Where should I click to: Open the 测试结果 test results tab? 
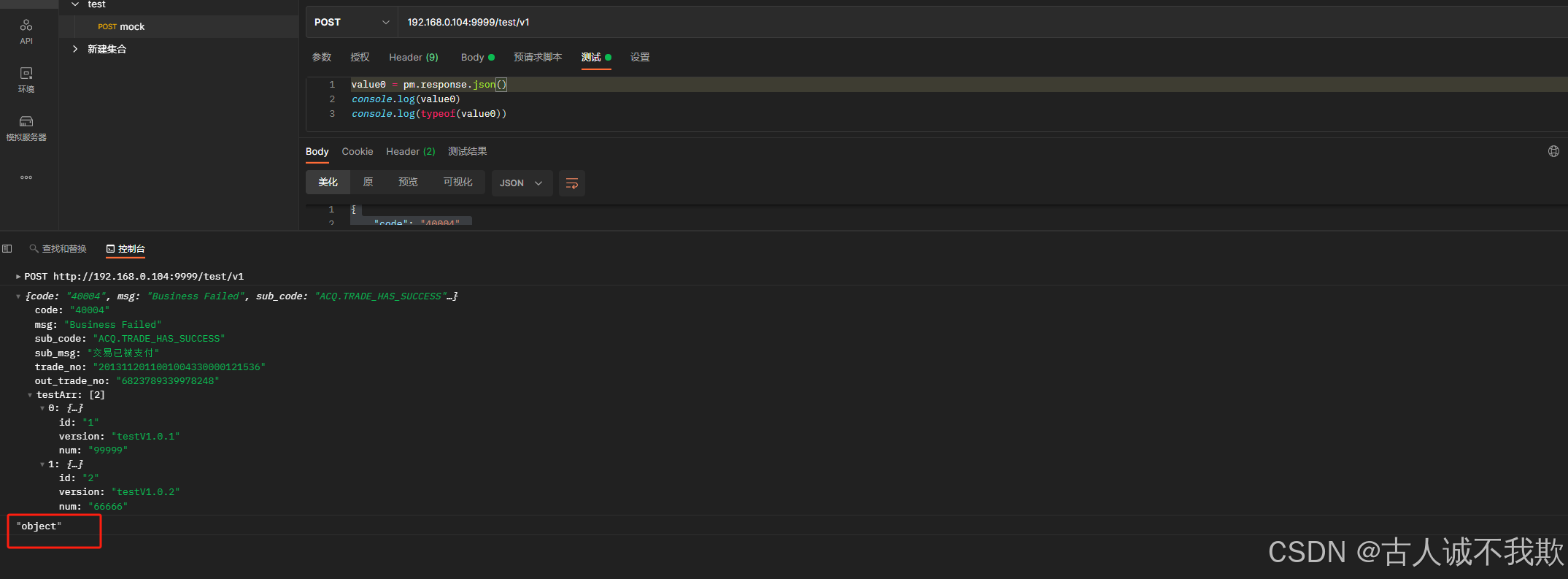[x=468, y=152]
